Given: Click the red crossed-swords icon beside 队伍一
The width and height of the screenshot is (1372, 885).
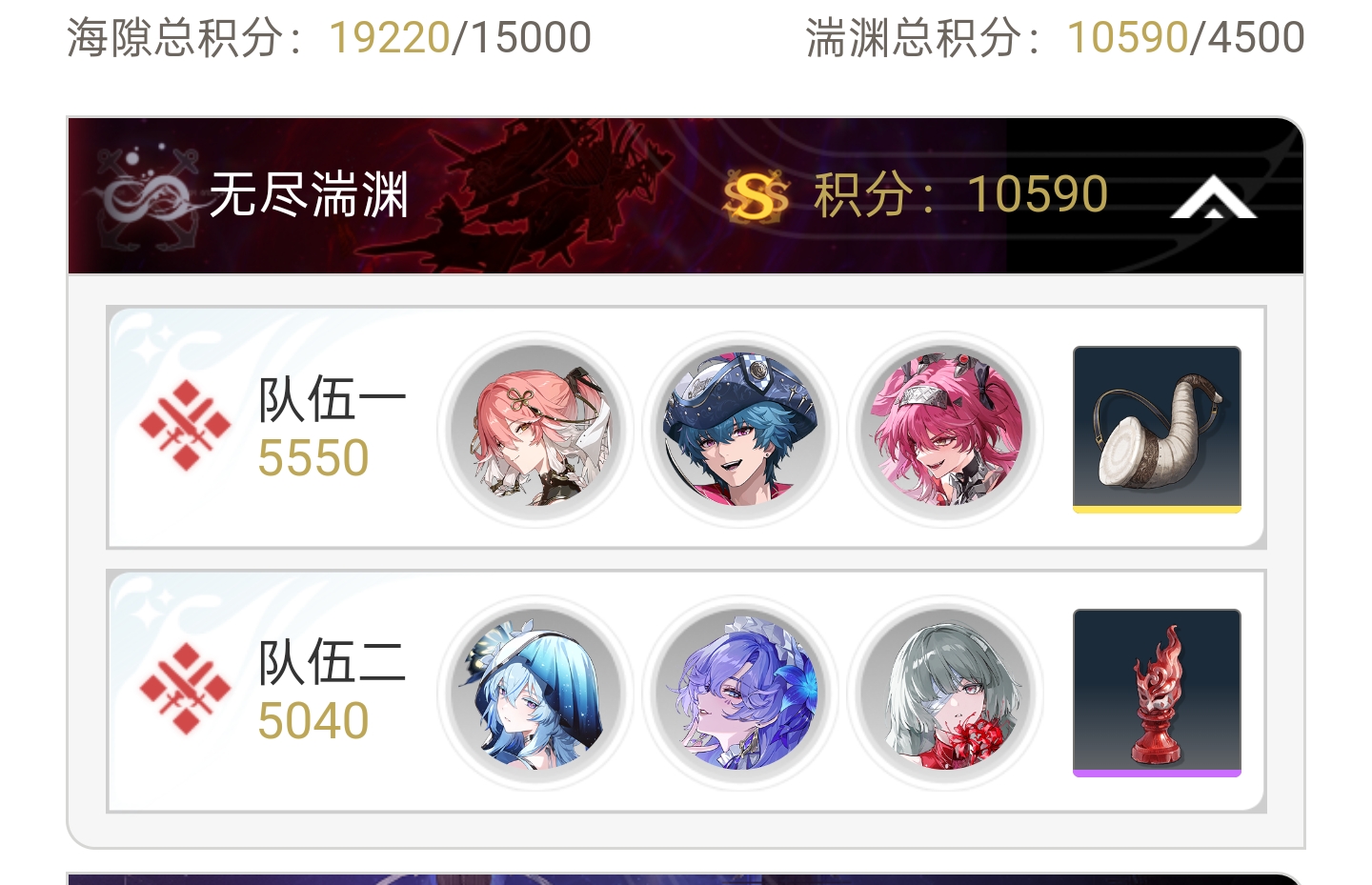Looking at the screenshot, I should click(x=185, y=425).
